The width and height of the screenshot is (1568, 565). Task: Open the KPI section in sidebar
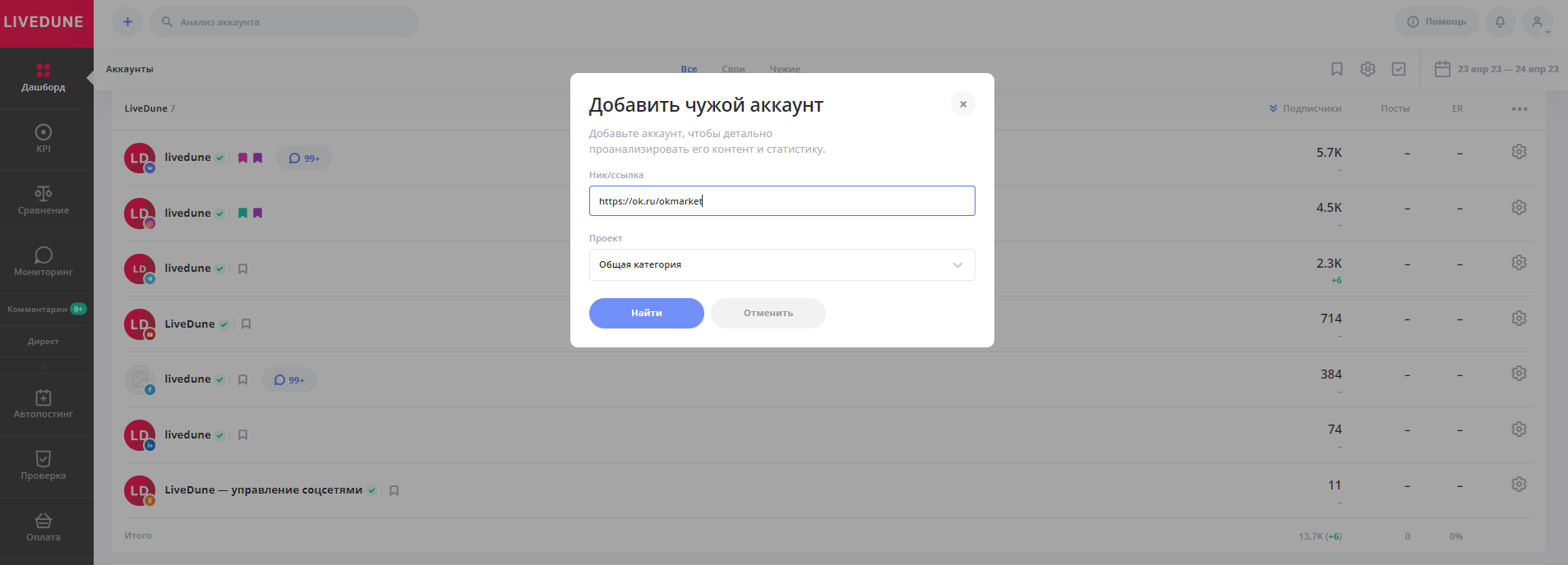click(x=44, y=138)
